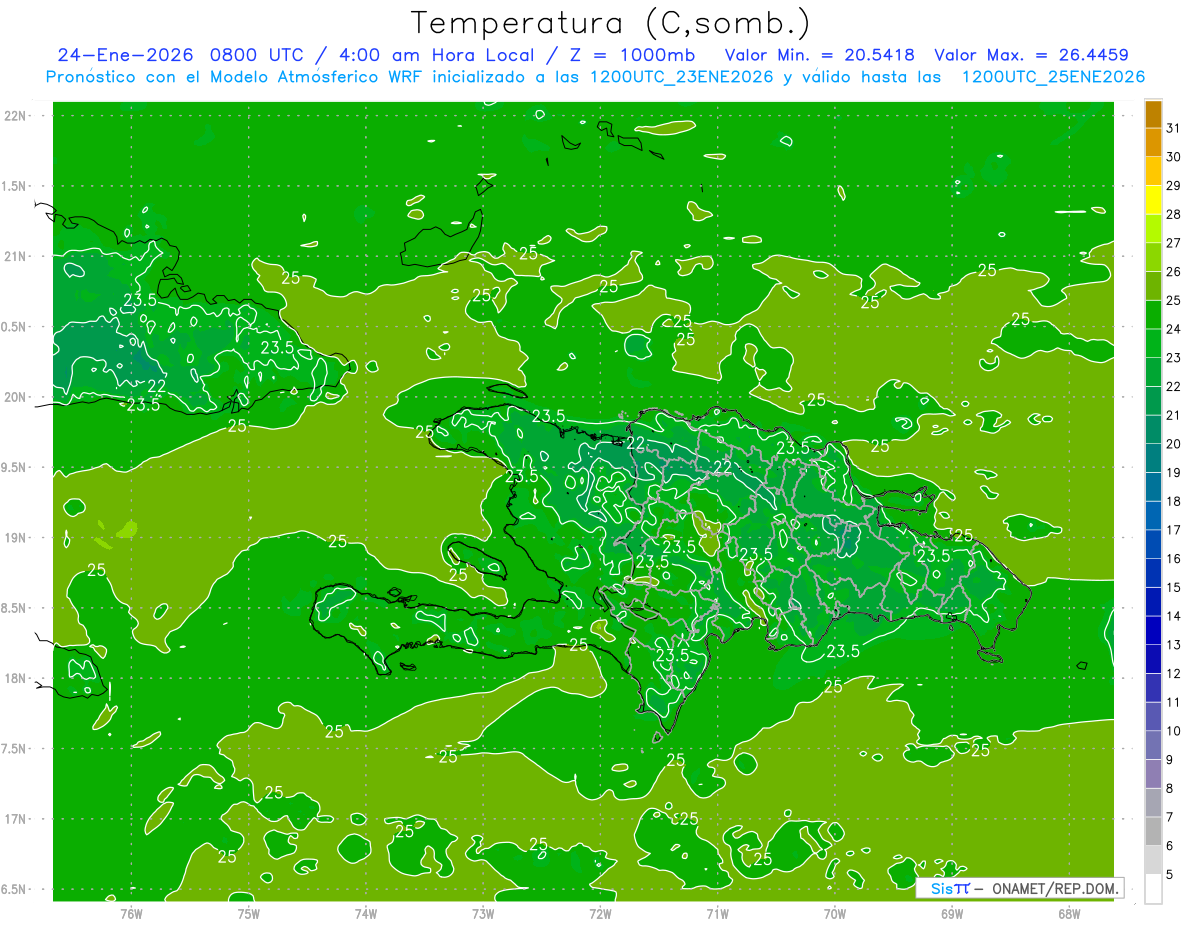
Task: Click the orange legend swatch between 30 and 31
Action: tap(1153, 143)
